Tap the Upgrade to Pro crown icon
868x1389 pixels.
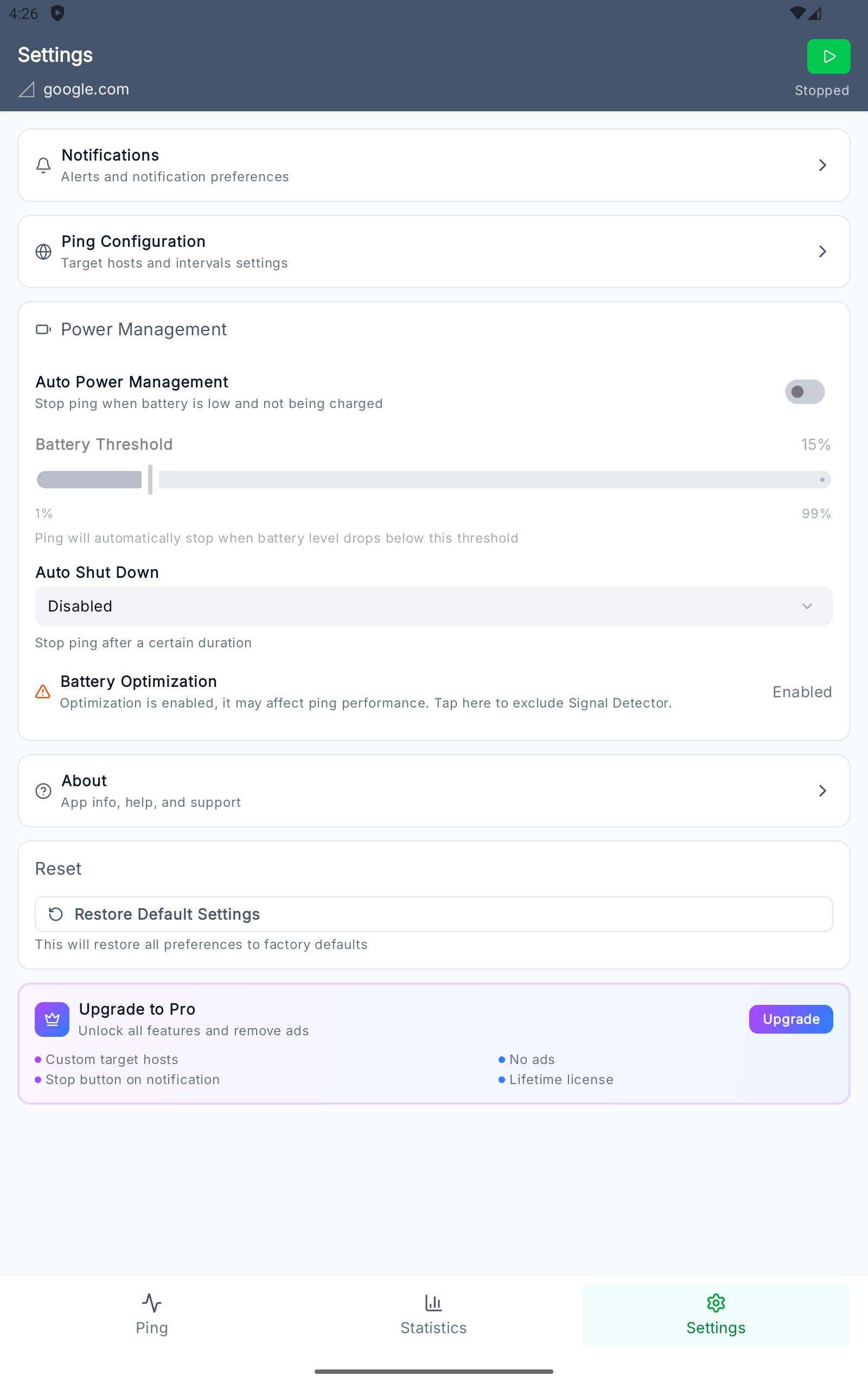[52, 1020]
